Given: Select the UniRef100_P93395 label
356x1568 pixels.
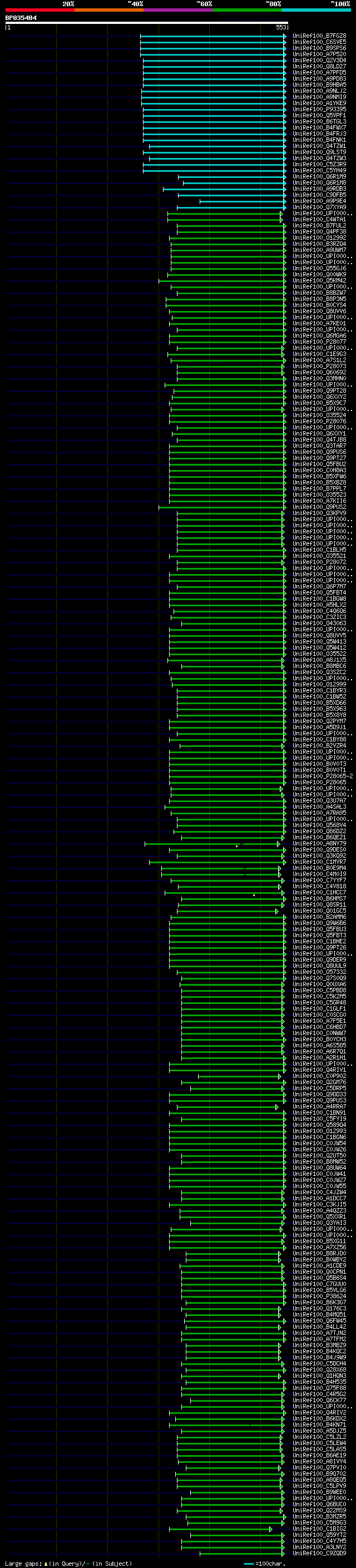Looking at the screenshot, I should click(319, 110).
